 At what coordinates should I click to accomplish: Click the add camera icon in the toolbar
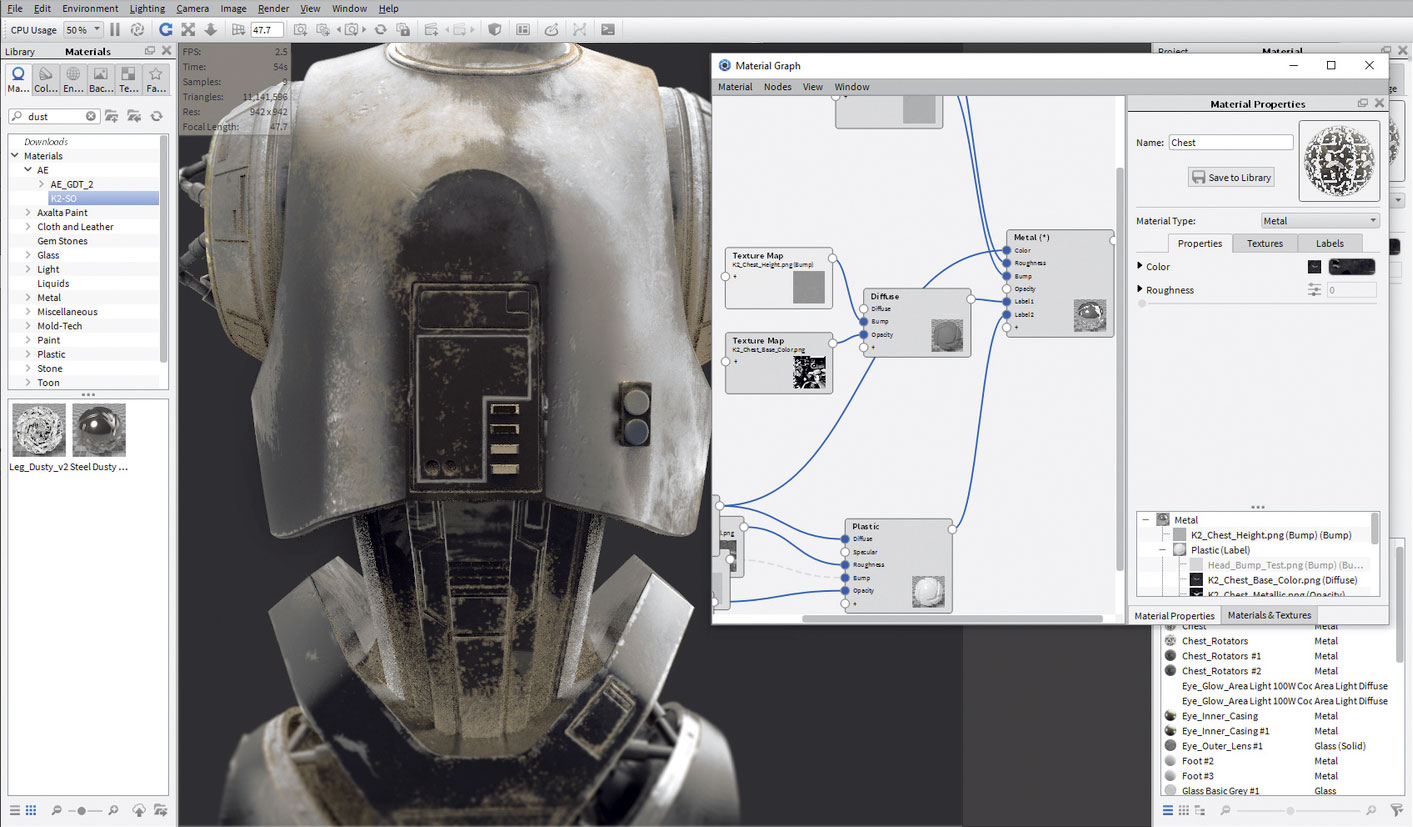point(301,30)
